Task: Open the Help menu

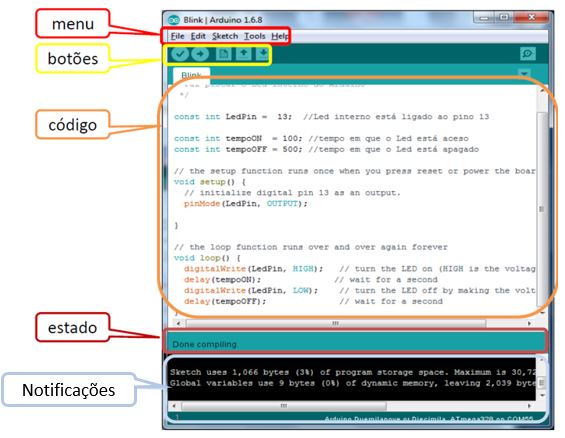Action: pos(279,36)
